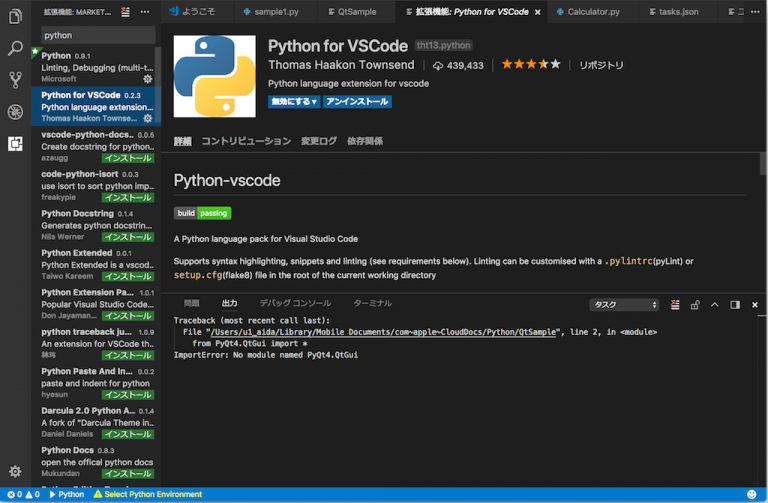Install Darcula 2.0 Python theme extension
768x503 pixels.
point(128,434)
